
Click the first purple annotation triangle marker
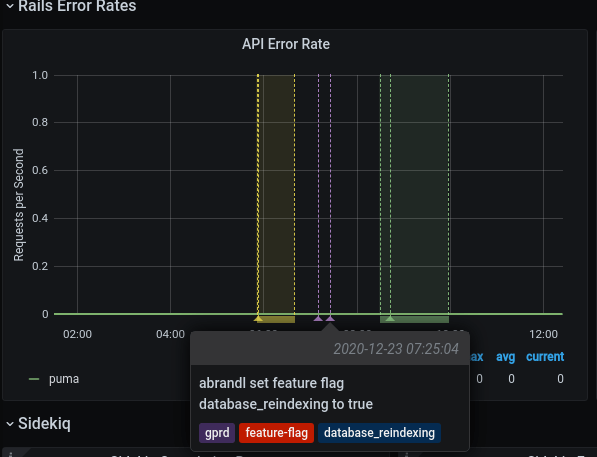[318, 318]
